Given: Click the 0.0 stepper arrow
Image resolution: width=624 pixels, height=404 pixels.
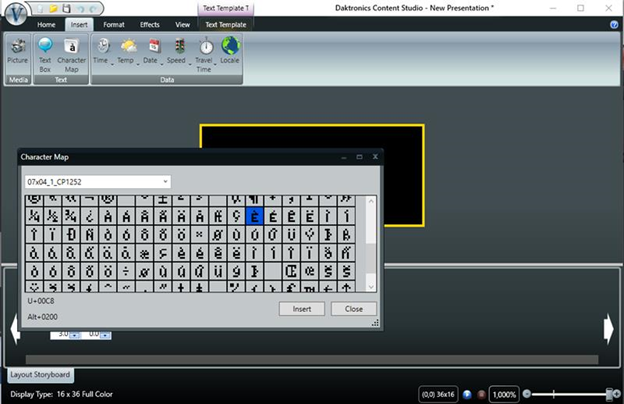Looking at the screenshot, I should [105, 336].
